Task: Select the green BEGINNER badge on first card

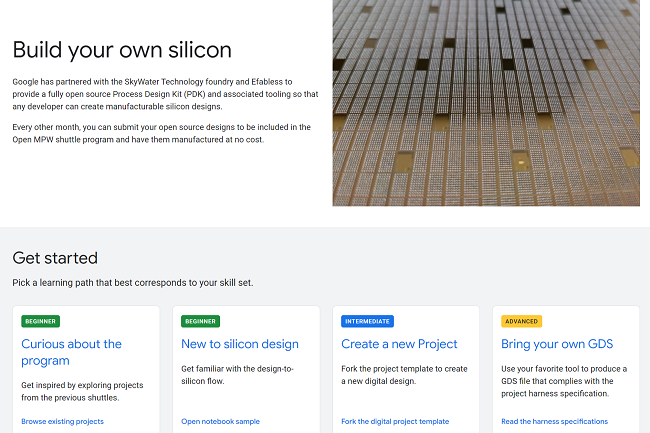Action: [x=41, y=321]
